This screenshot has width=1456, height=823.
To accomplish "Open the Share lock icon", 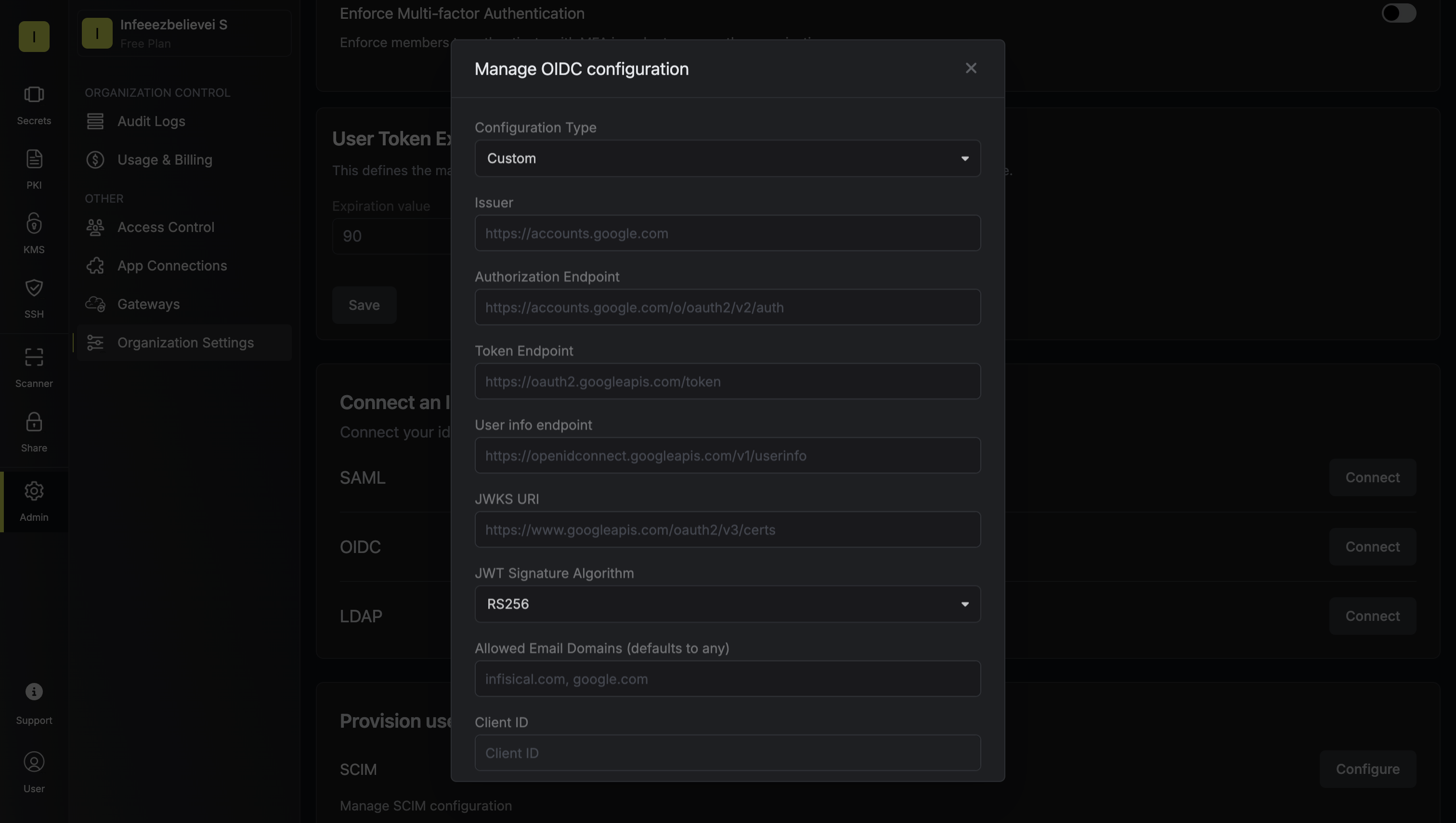I will (34, 422).
